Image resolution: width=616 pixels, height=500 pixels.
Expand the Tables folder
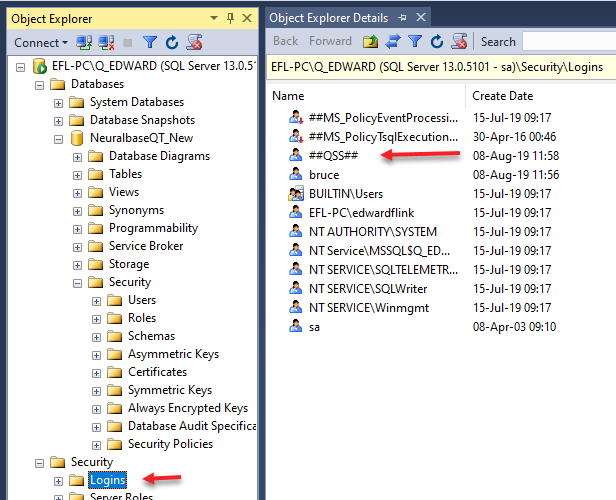coord(77,175)
